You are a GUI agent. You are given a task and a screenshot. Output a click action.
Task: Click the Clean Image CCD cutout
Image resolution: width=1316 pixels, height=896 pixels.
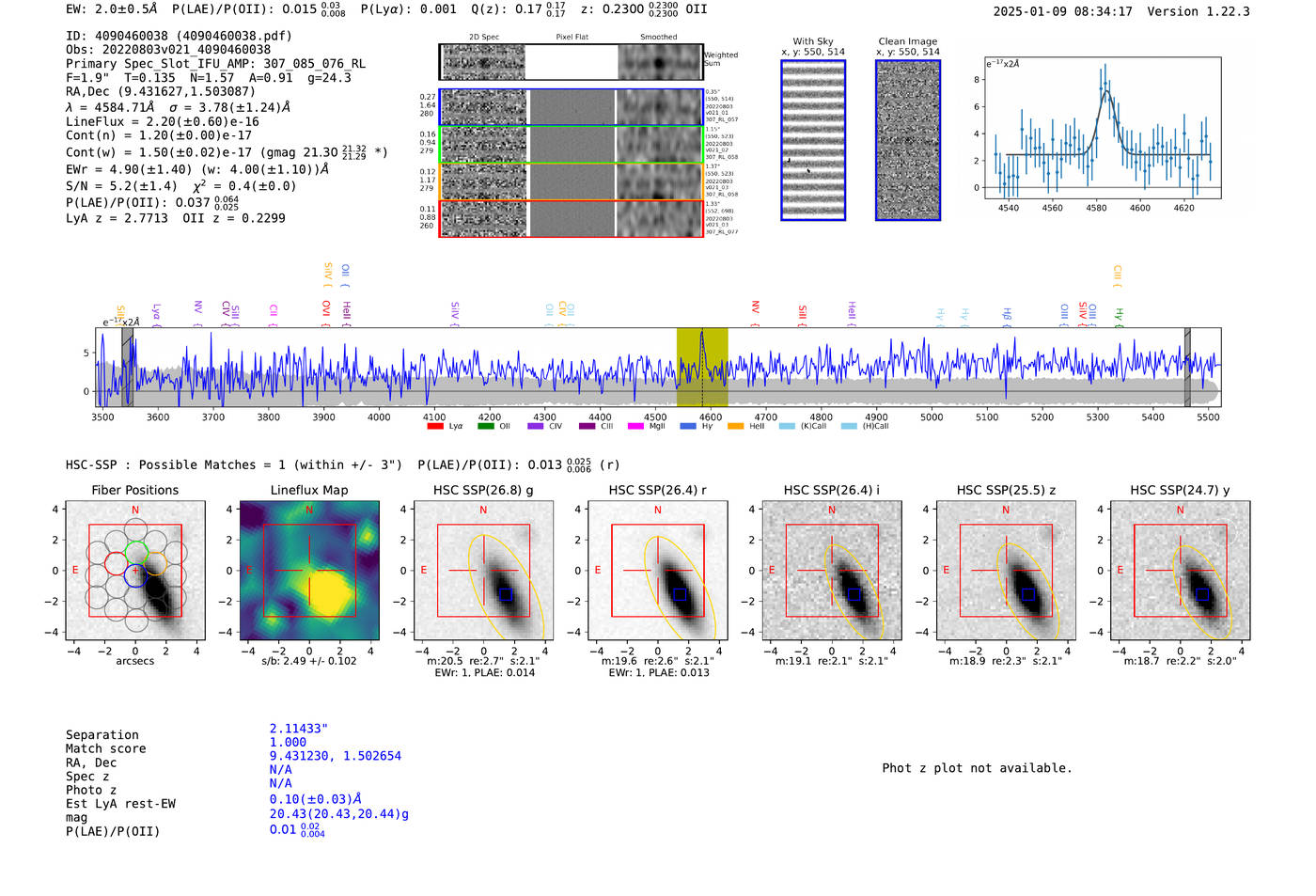coord(908,140)
